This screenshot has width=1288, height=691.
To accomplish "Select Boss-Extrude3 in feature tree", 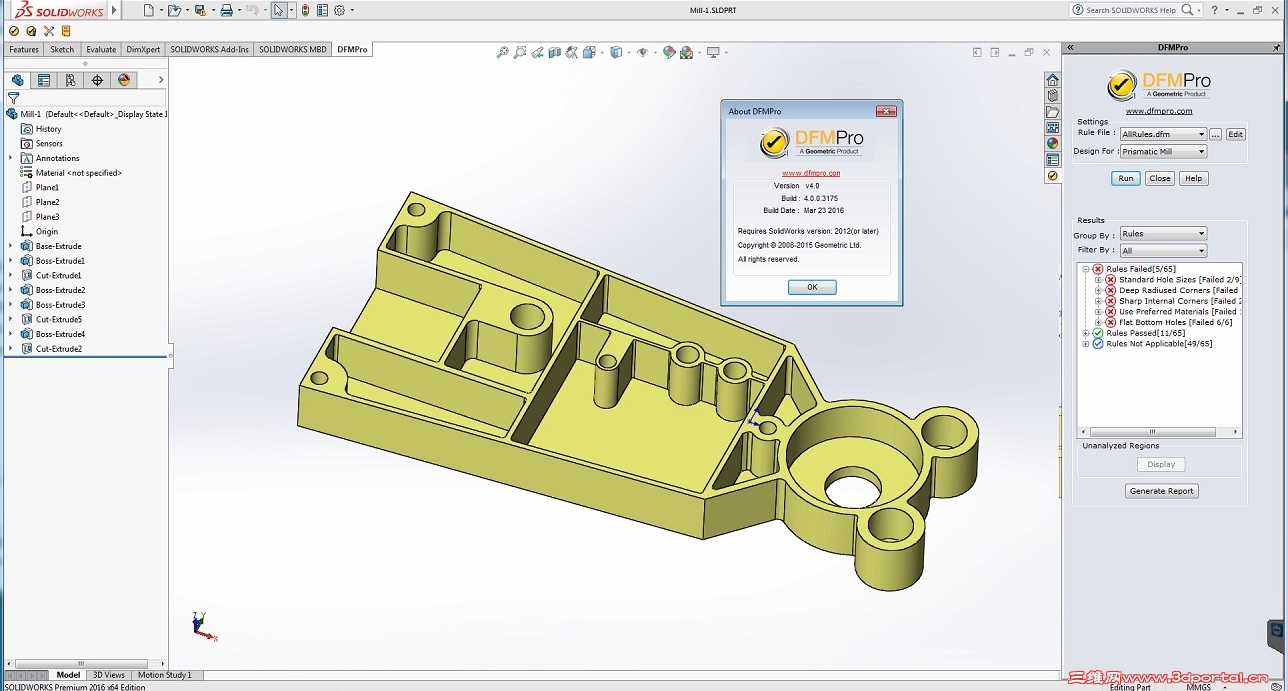I will [60, 305].
